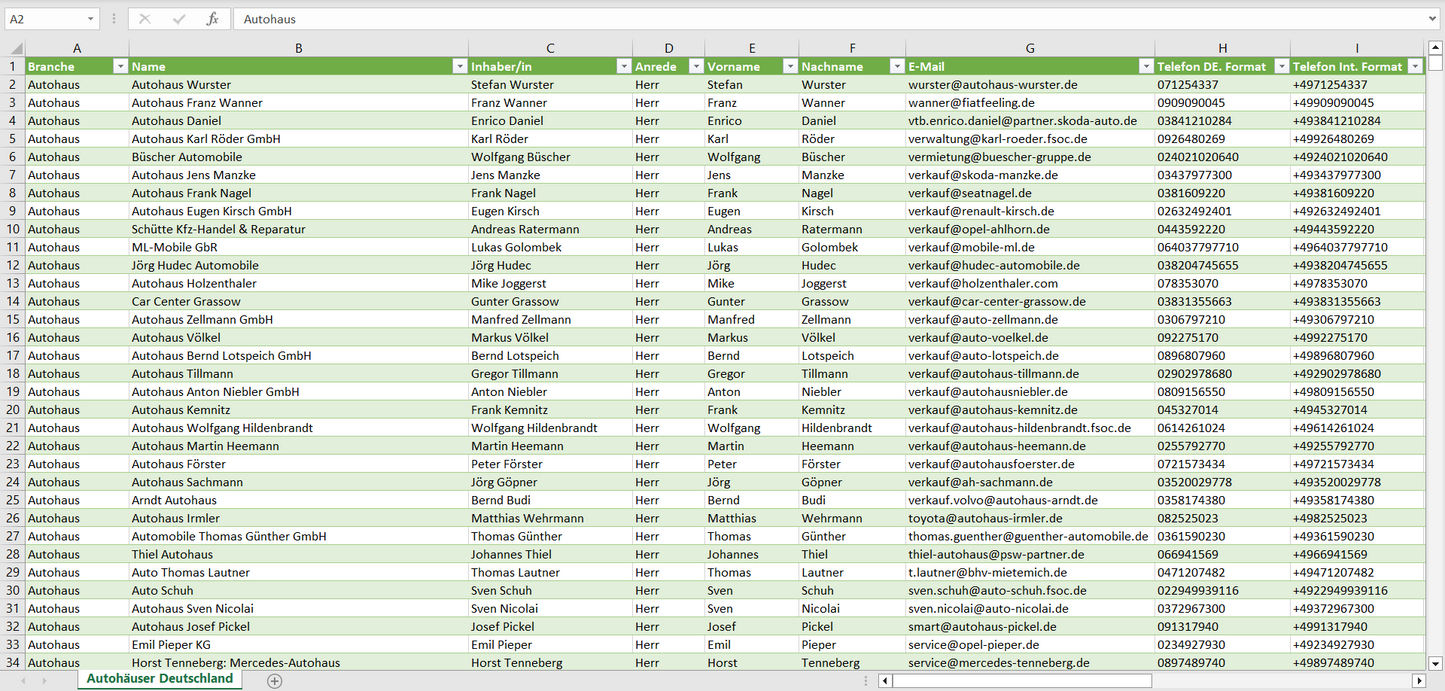
Task: Click cell containing Autohaus Franz Wanner
Action: [197, 103]
